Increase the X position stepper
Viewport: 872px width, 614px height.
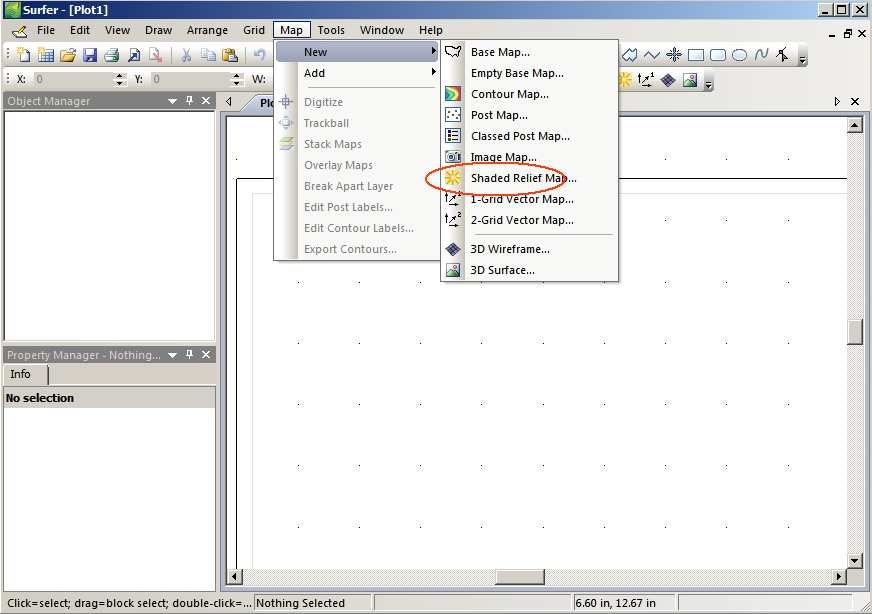point(120,76)
